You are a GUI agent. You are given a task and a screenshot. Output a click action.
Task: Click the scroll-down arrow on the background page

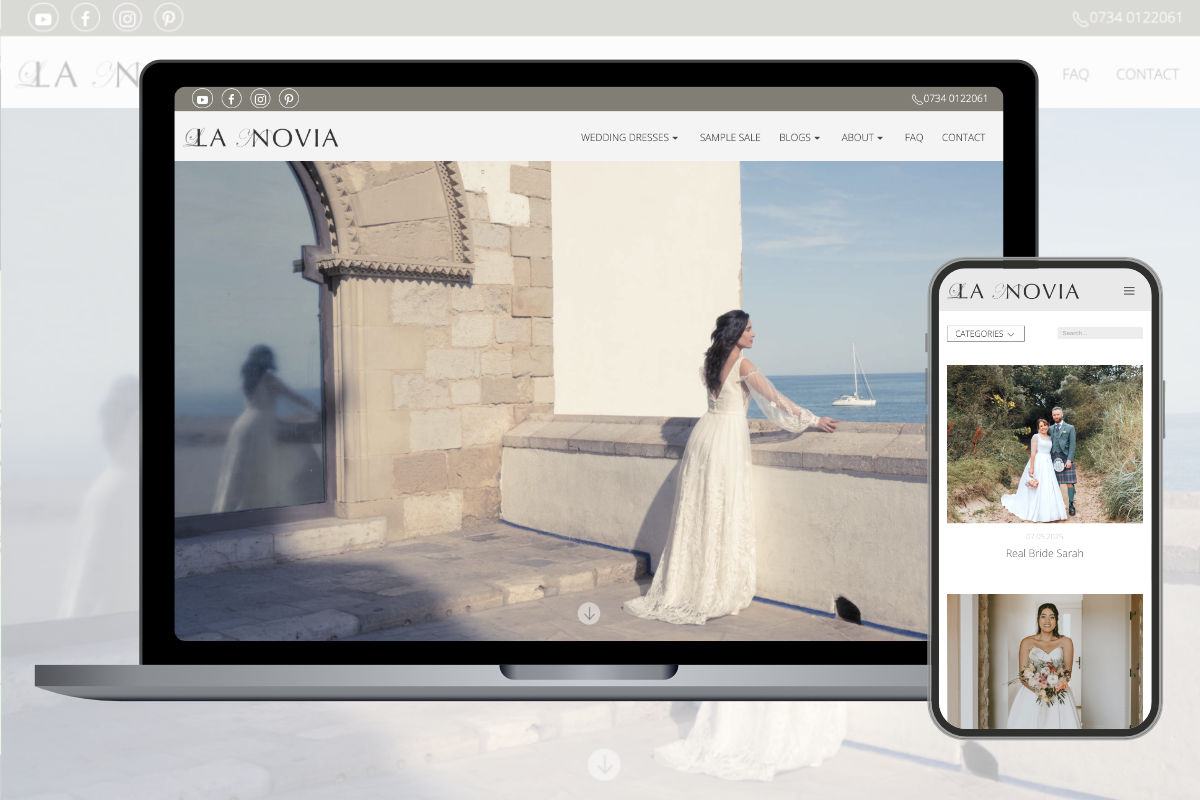pos(603,765)
